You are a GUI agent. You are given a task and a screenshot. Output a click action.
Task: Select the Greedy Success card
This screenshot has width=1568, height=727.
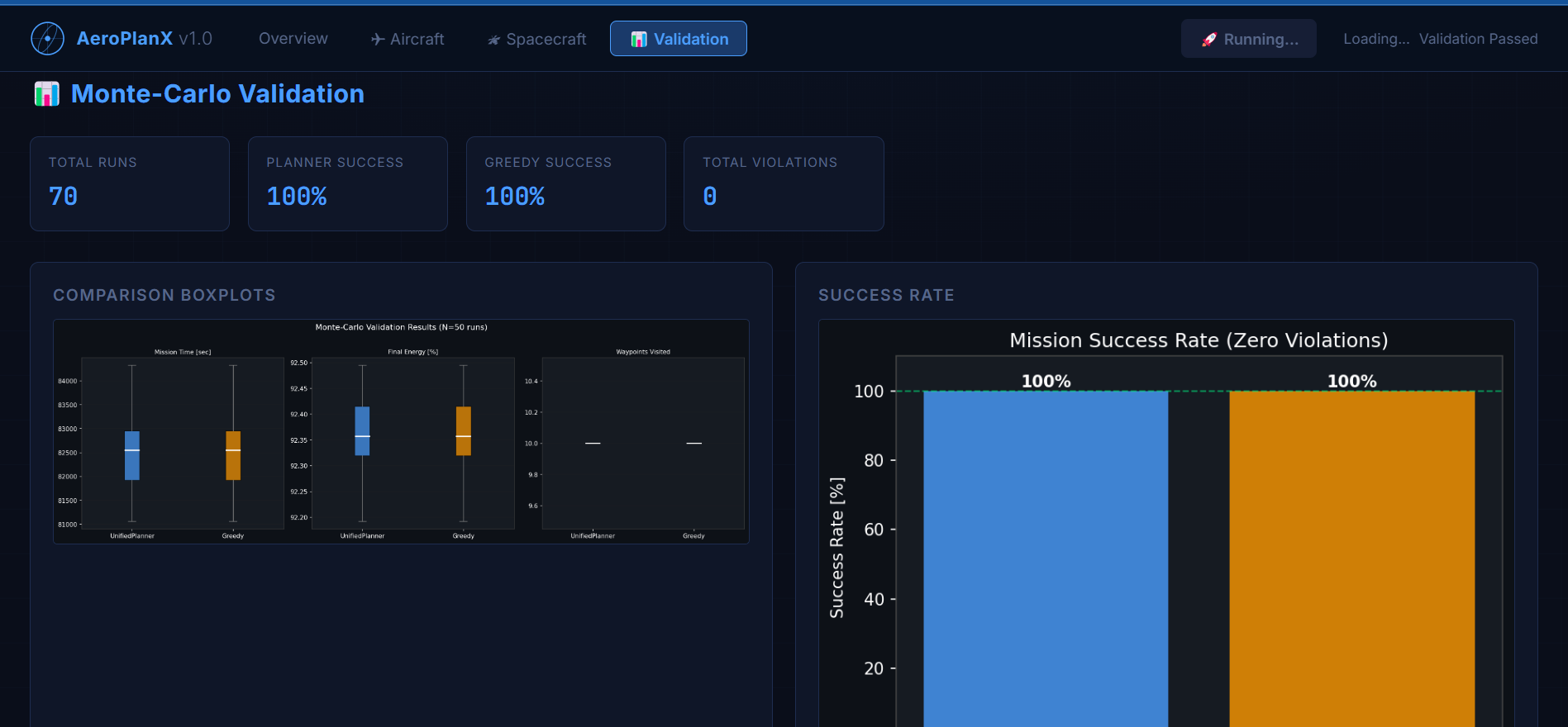click(x=566, y=183)
